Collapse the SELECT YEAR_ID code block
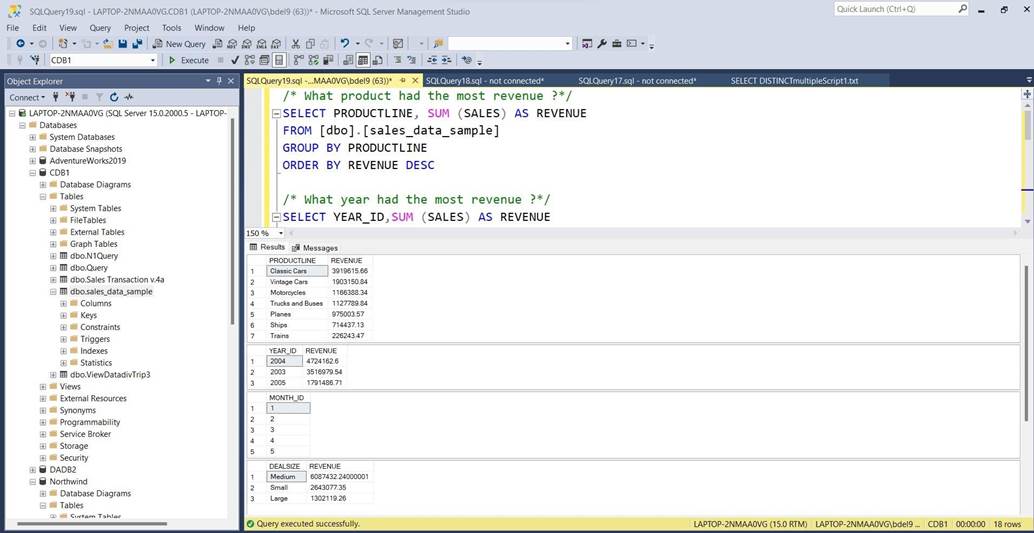Screen dimensions: 1034x533 coord(275,217)
